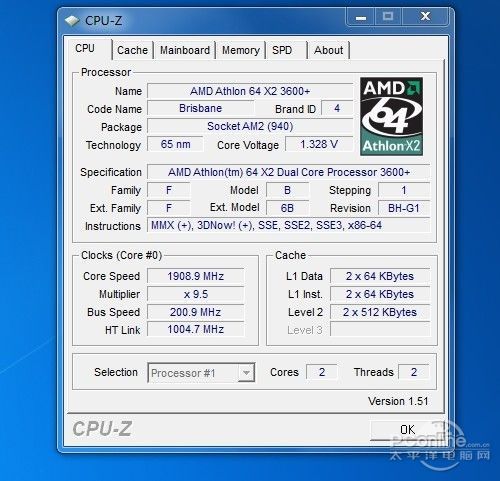Open the Mainboard tab

pyautogui.click(x=185, y=50)
